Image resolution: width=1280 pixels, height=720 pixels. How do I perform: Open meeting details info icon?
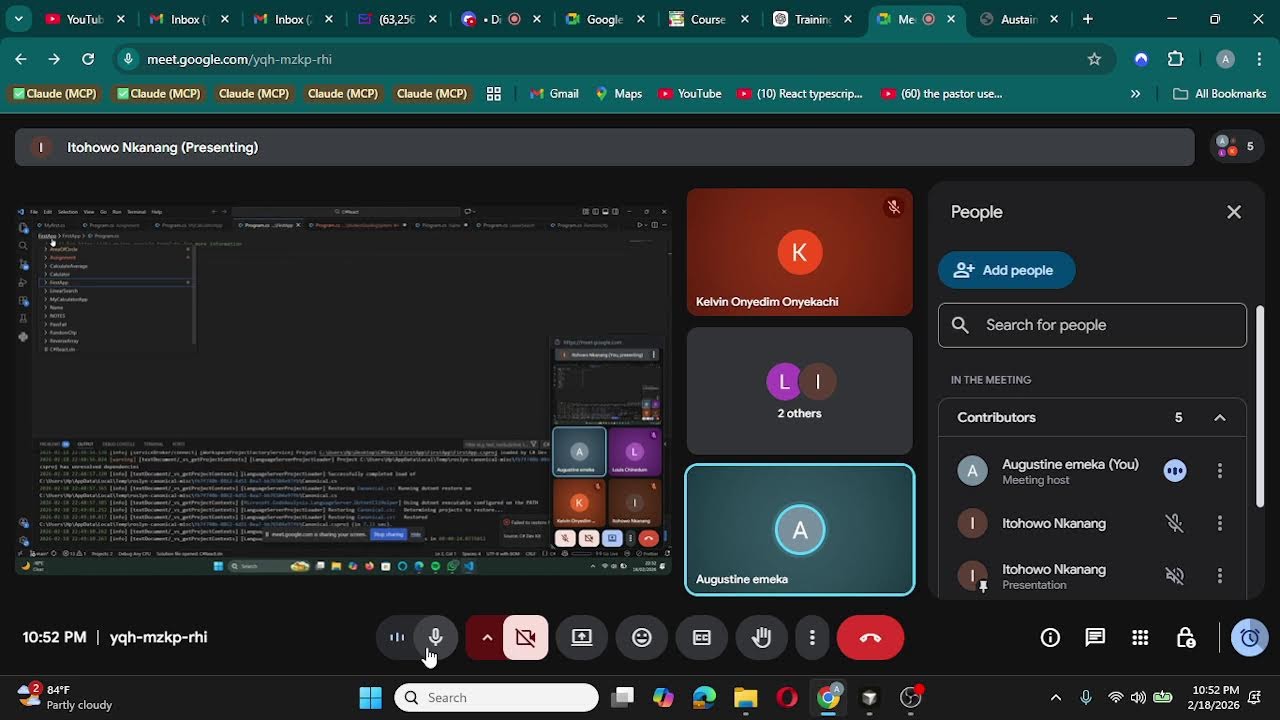point(1050,637)
